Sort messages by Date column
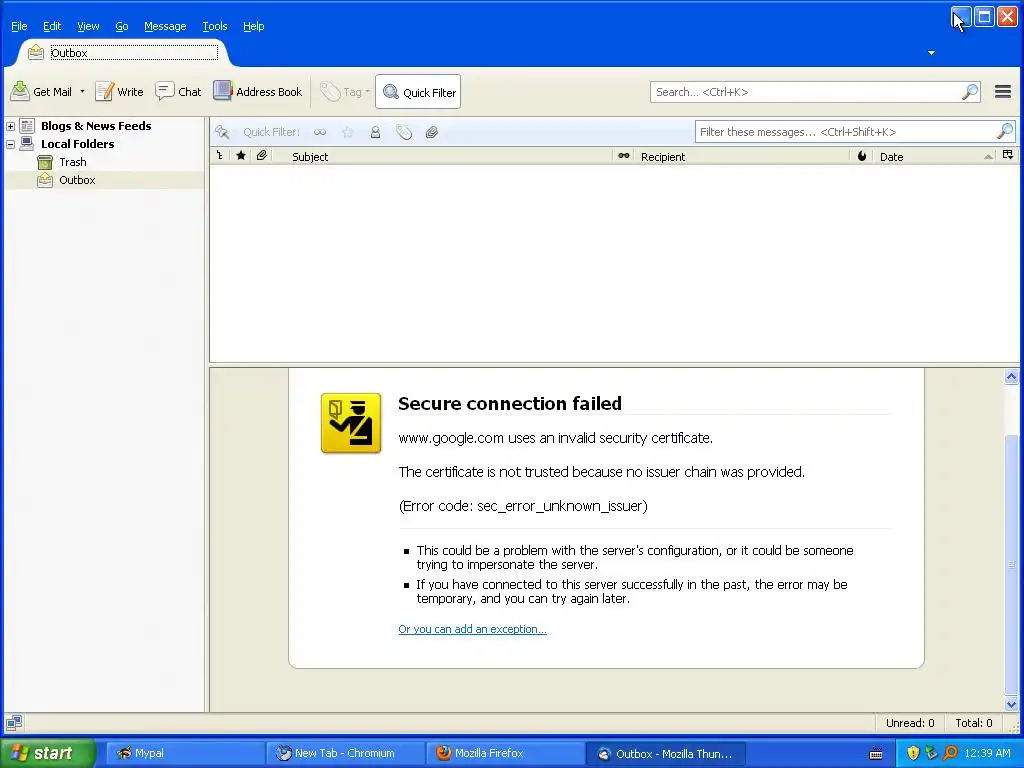Image resolution: width=1024 pixels, height=768 pixels. pos(935,156)
